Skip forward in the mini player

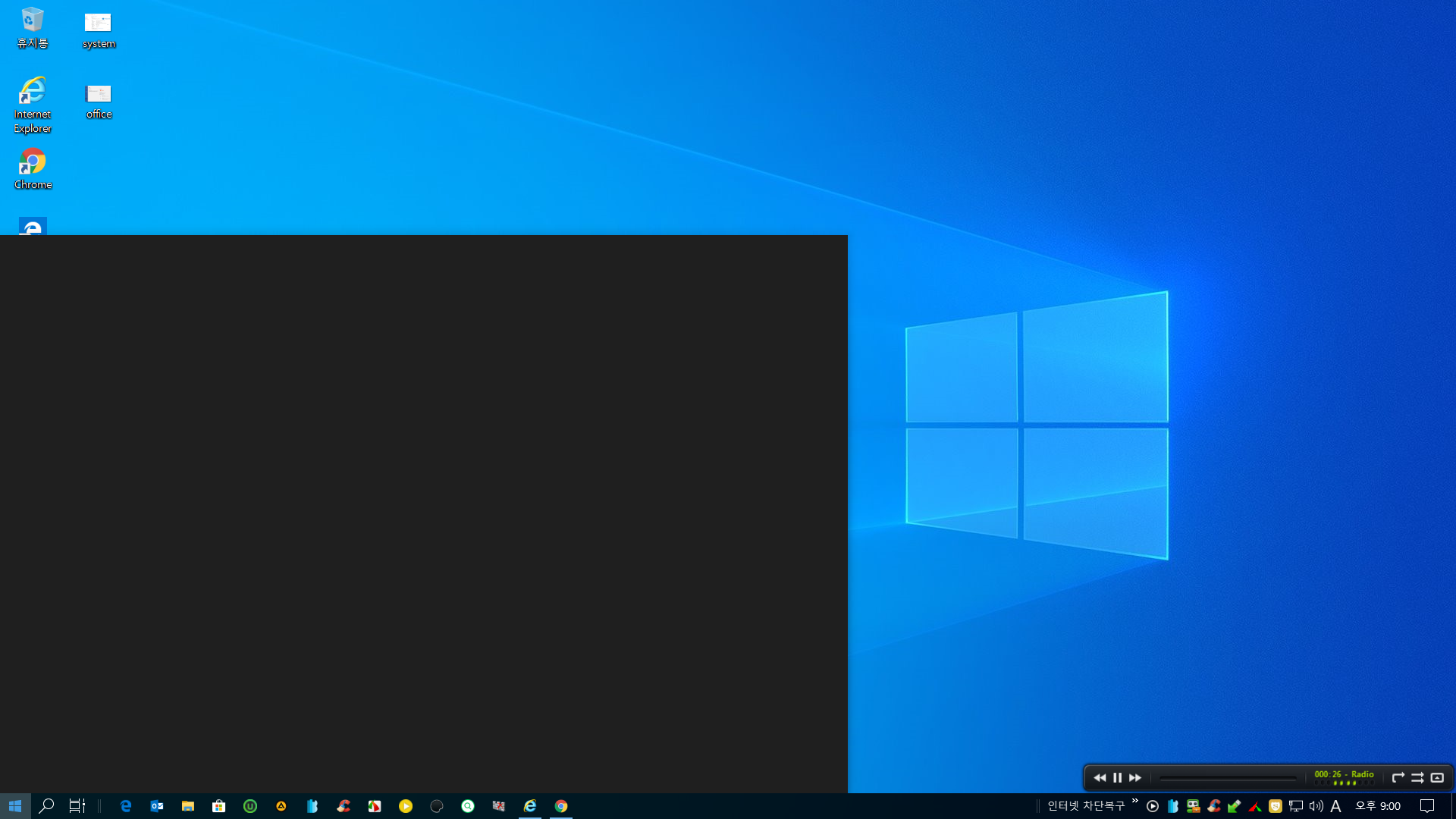click(x=1135, y=778)
